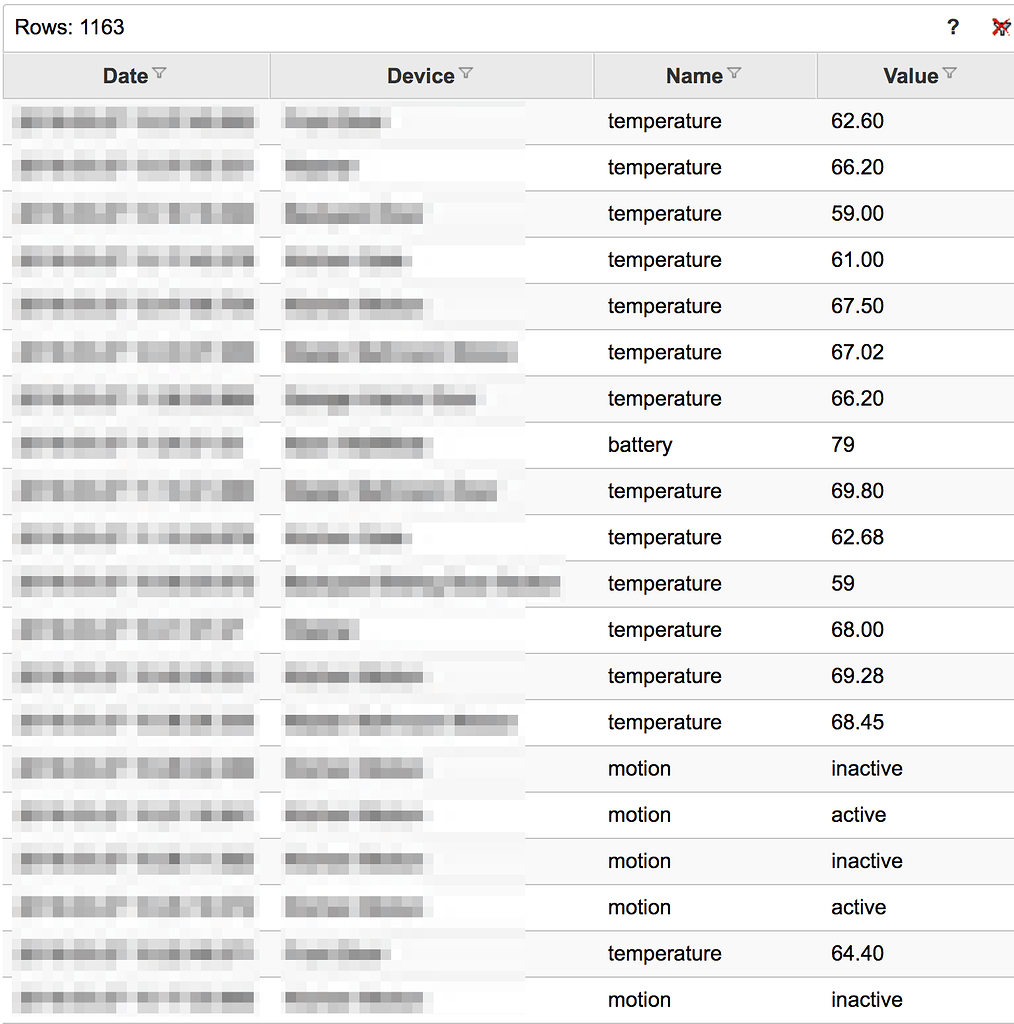Image resolution: width=1014 pixels, height=1024 pixels.
Task: Click the 68.45 value cell
Action: coord(857,722)
